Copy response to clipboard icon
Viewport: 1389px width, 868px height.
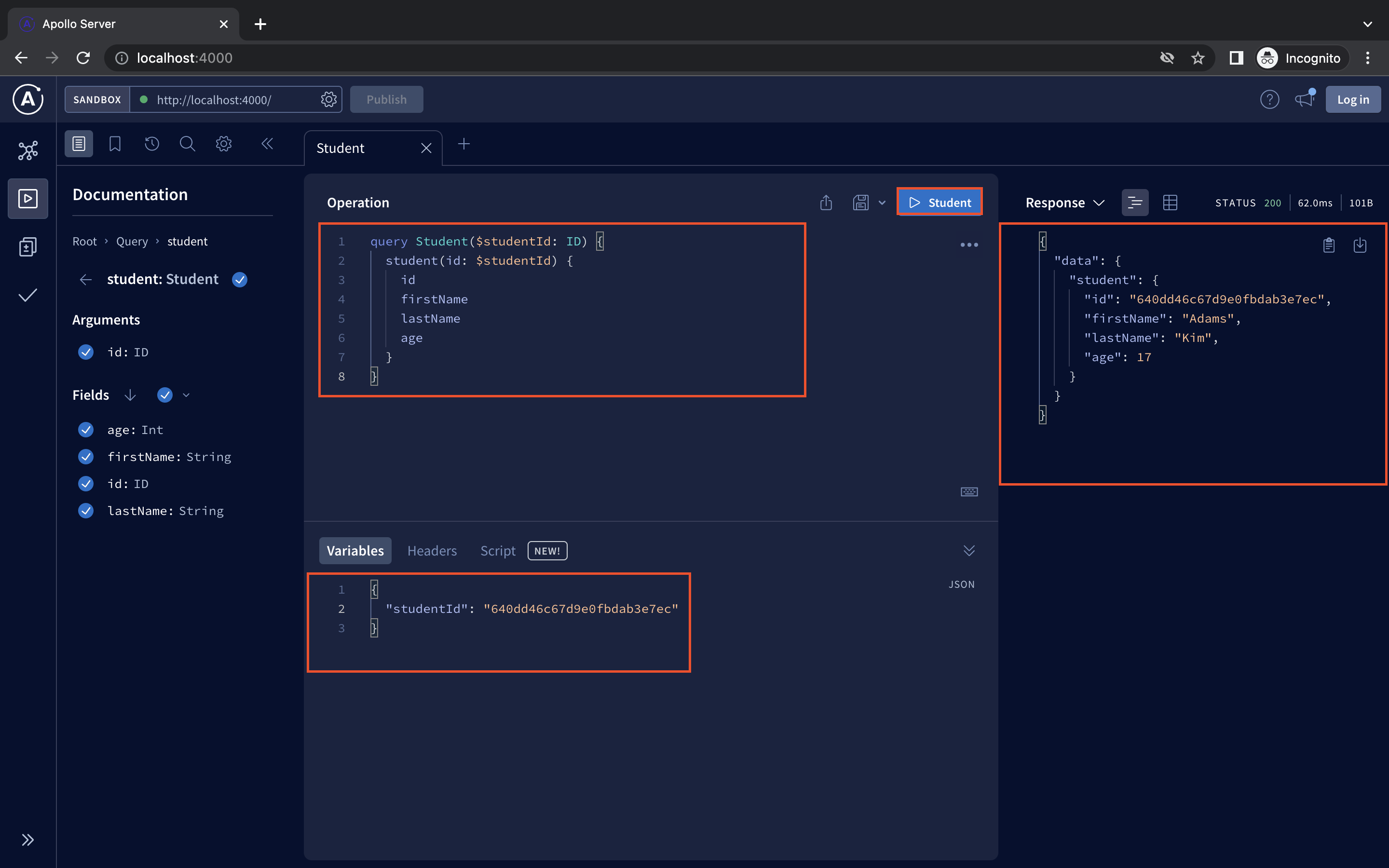click(x=1329, y=245)
